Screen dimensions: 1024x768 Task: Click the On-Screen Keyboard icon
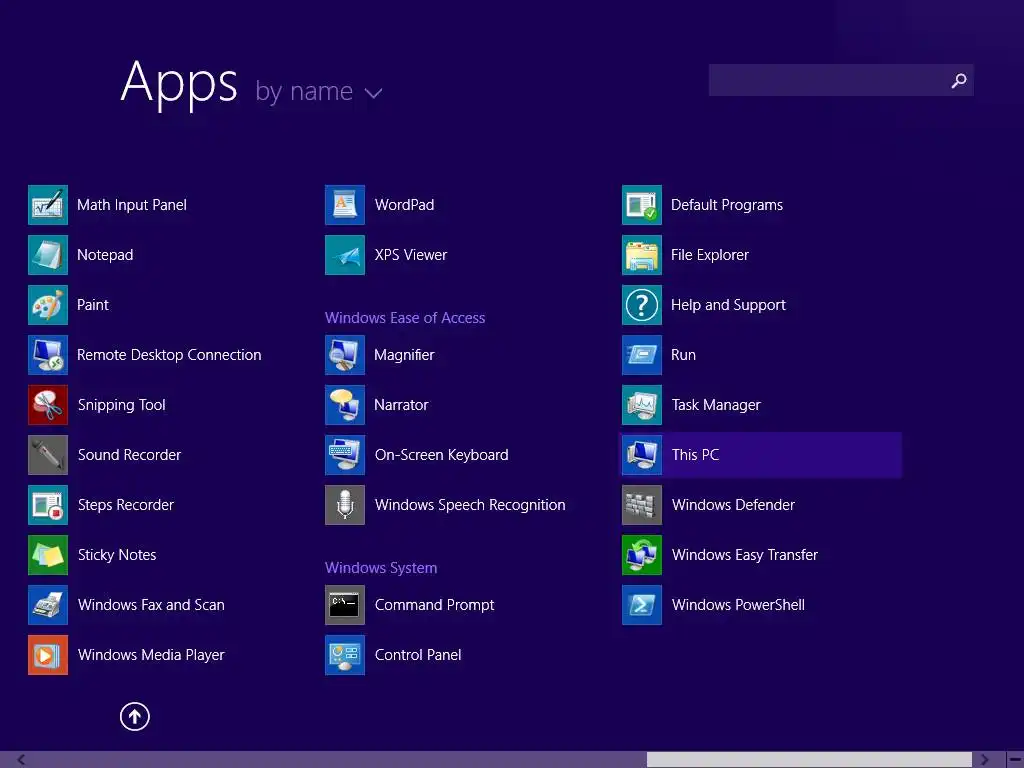(x=345, y=455)
